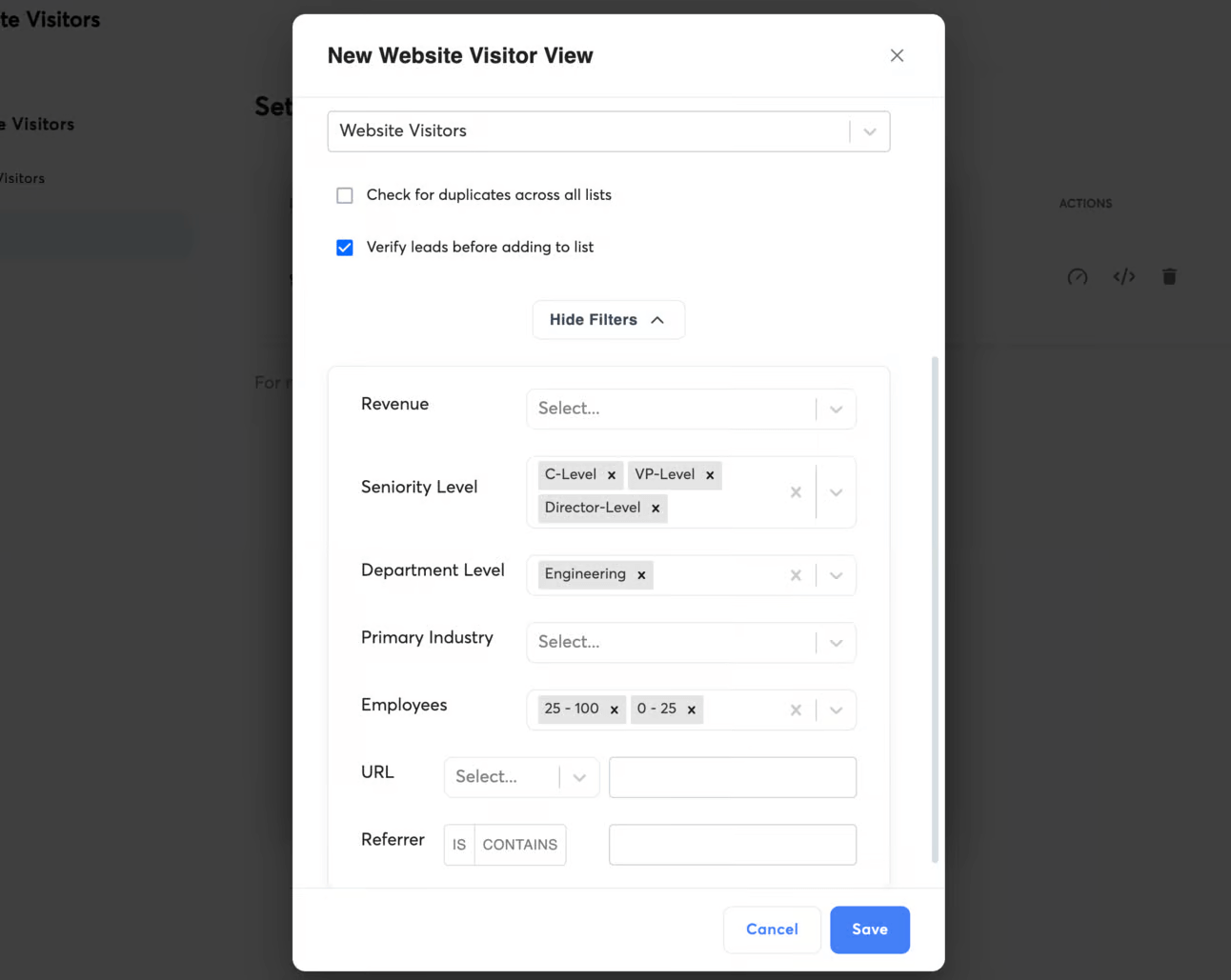Click the trash delete icon under Actions

point(1169,276)
